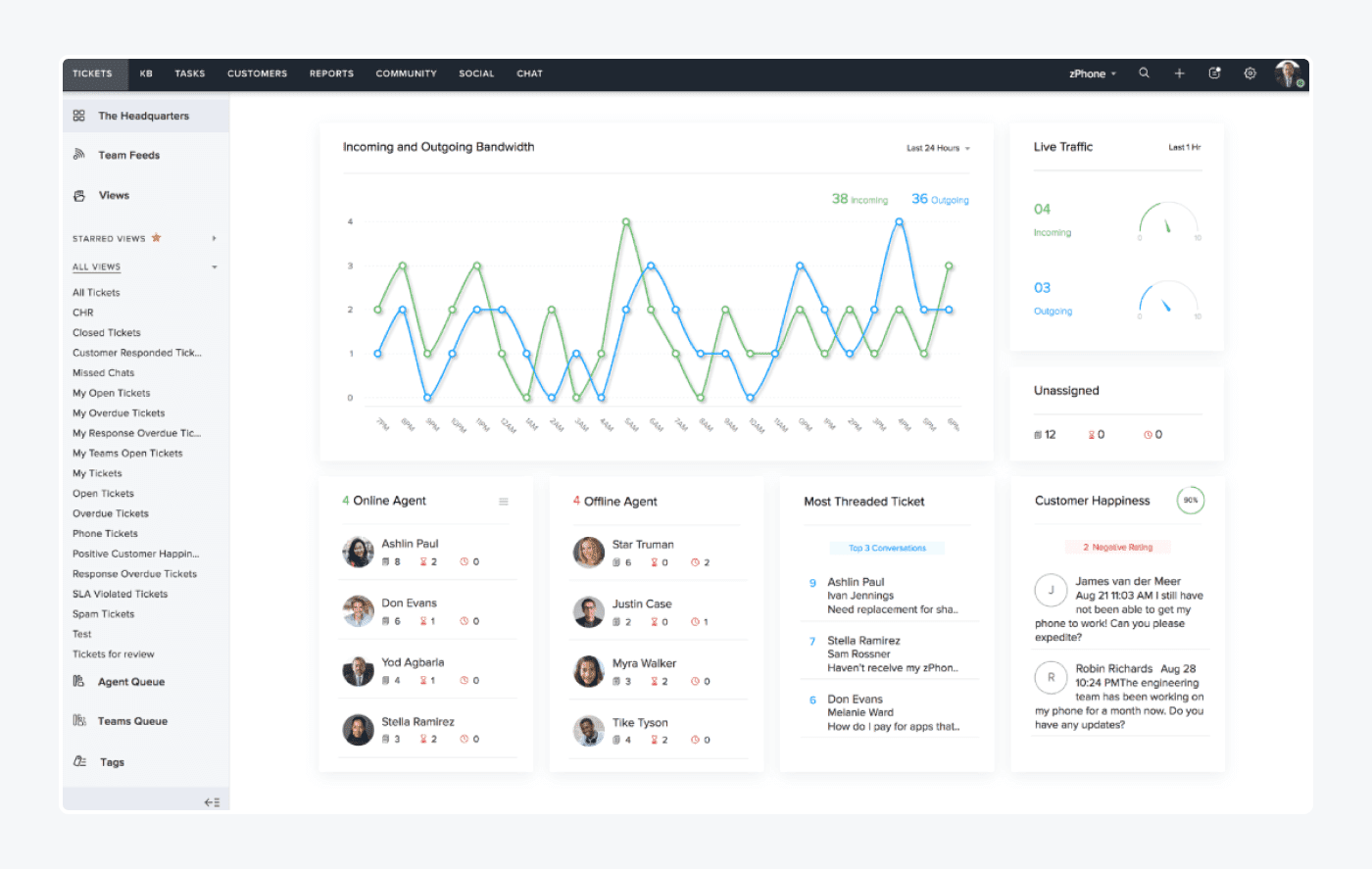Click Don Evans' overdue clock icon
The image size is (1372, 869).
(x=465, y=621)
